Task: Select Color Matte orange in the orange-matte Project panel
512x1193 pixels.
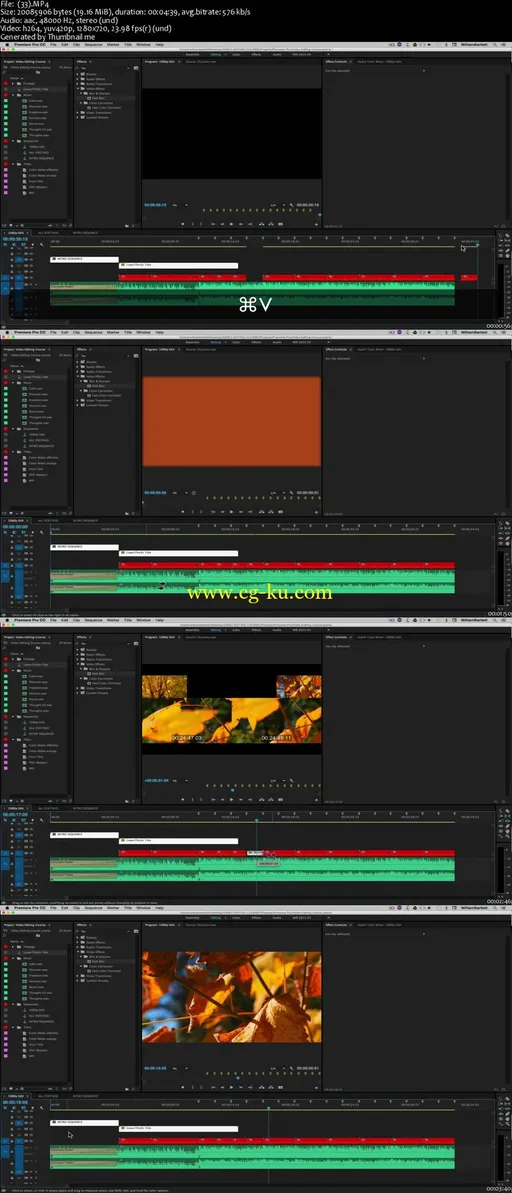Action: coord(43,463)
